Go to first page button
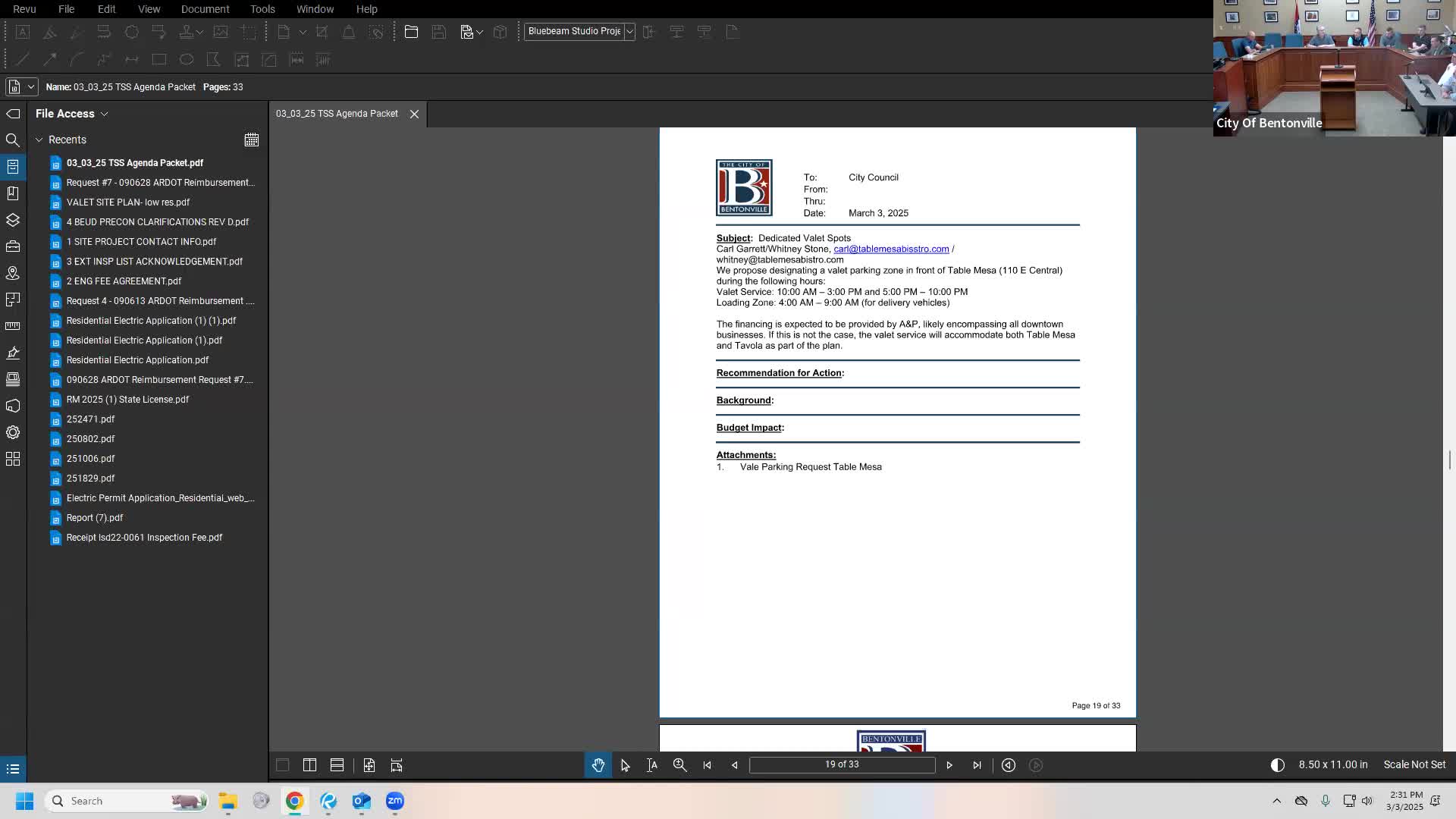 [x=708, y=765]
